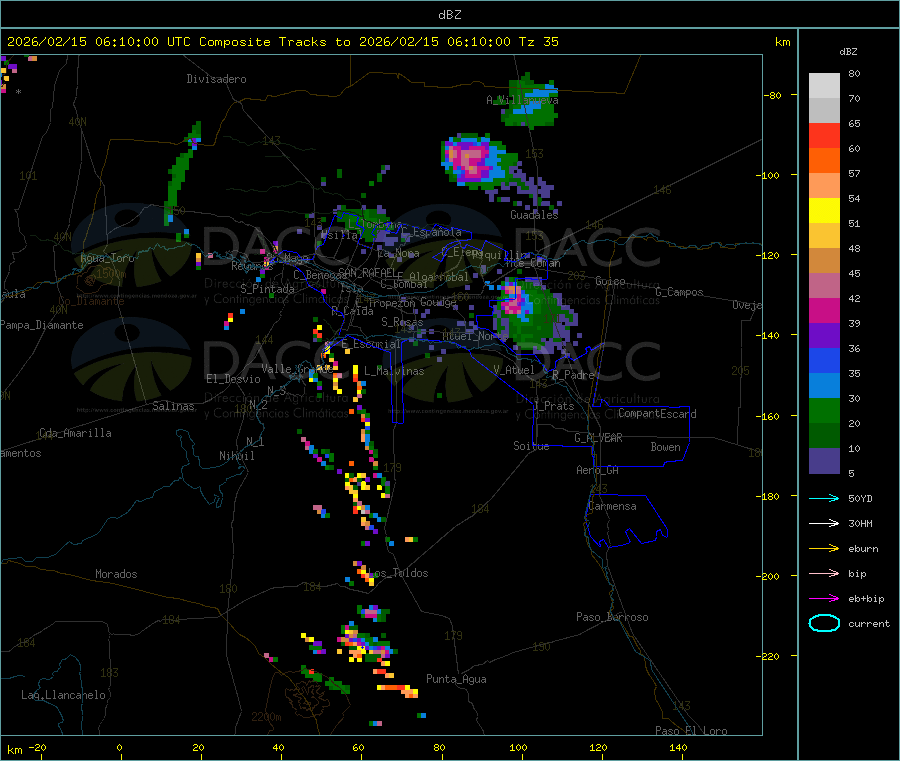Click the 'Lag.Llancanelo' map label
900x761 pixels.
tap(64, 695)
